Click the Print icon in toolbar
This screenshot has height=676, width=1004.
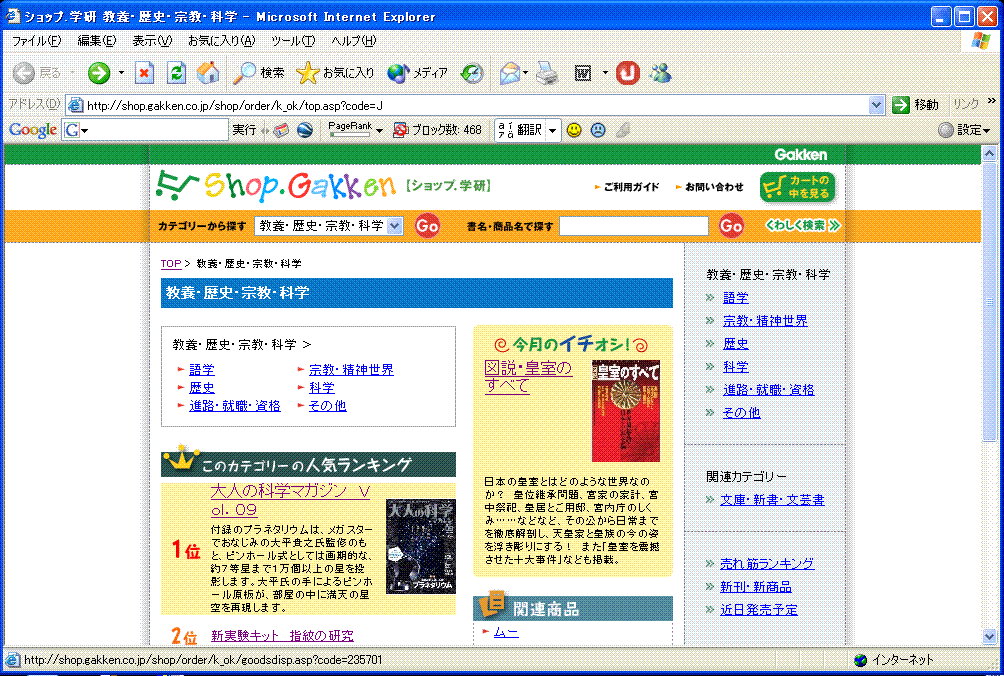pos(546,73)
